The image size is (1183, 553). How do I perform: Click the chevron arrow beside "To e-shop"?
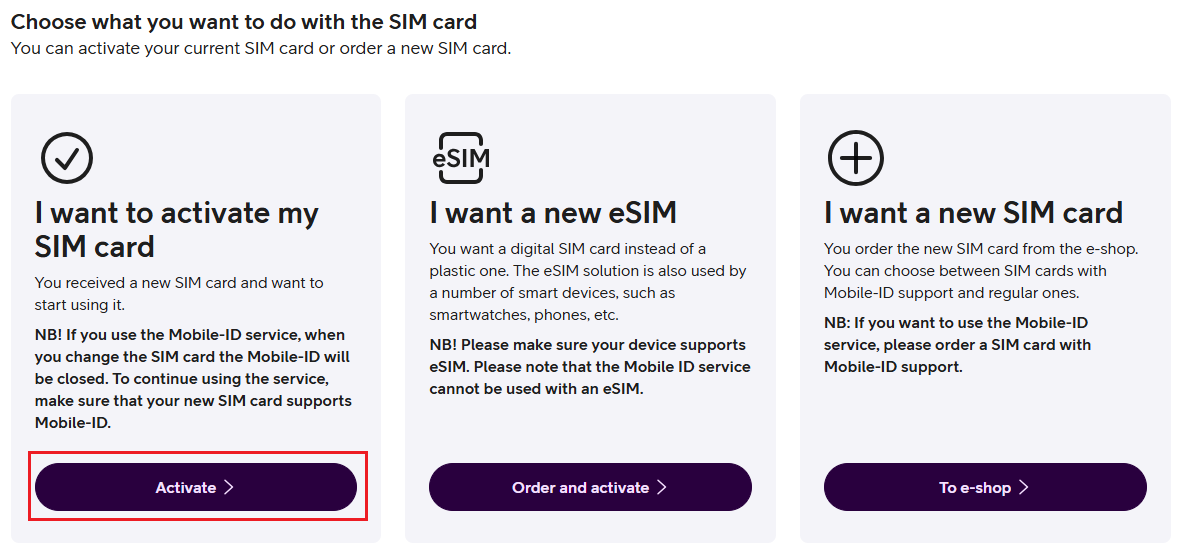1024,487
